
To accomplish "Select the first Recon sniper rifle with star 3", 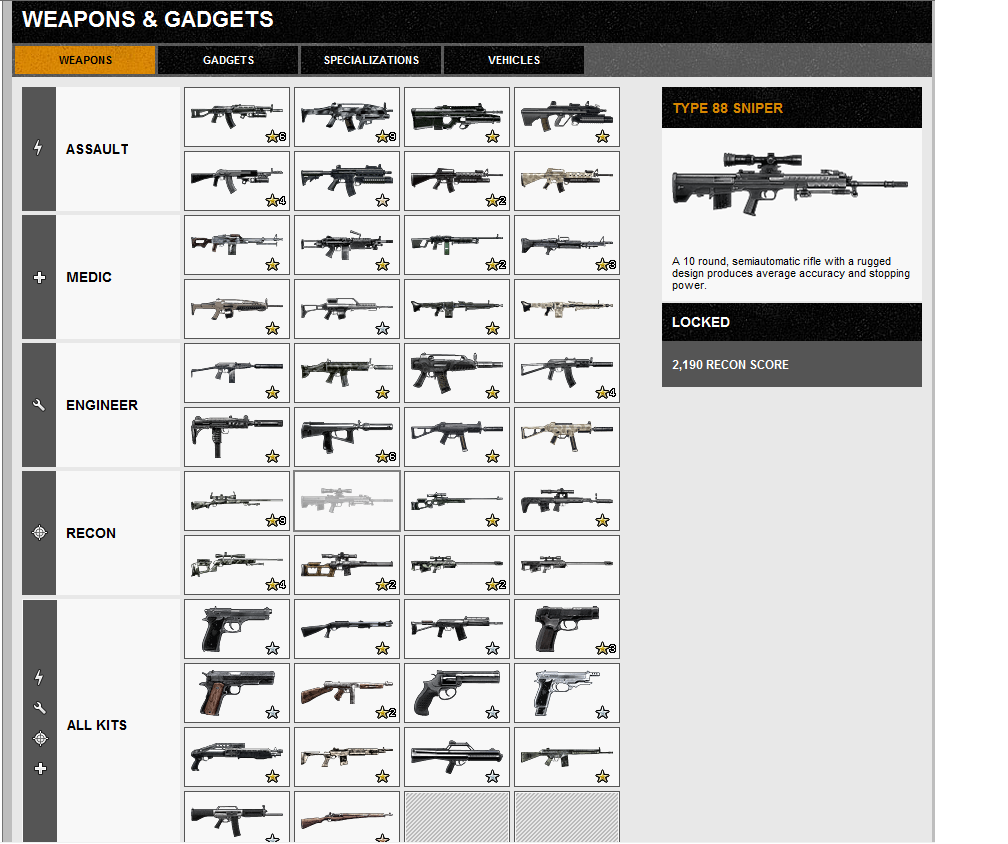I will pos(237,501).
